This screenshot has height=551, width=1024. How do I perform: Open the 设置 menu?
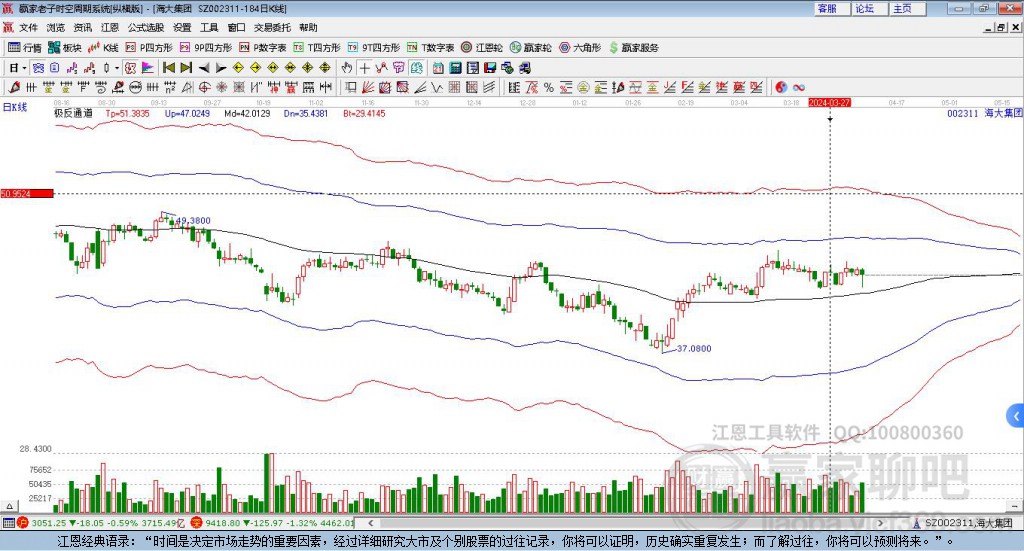(x=182, y=27)
